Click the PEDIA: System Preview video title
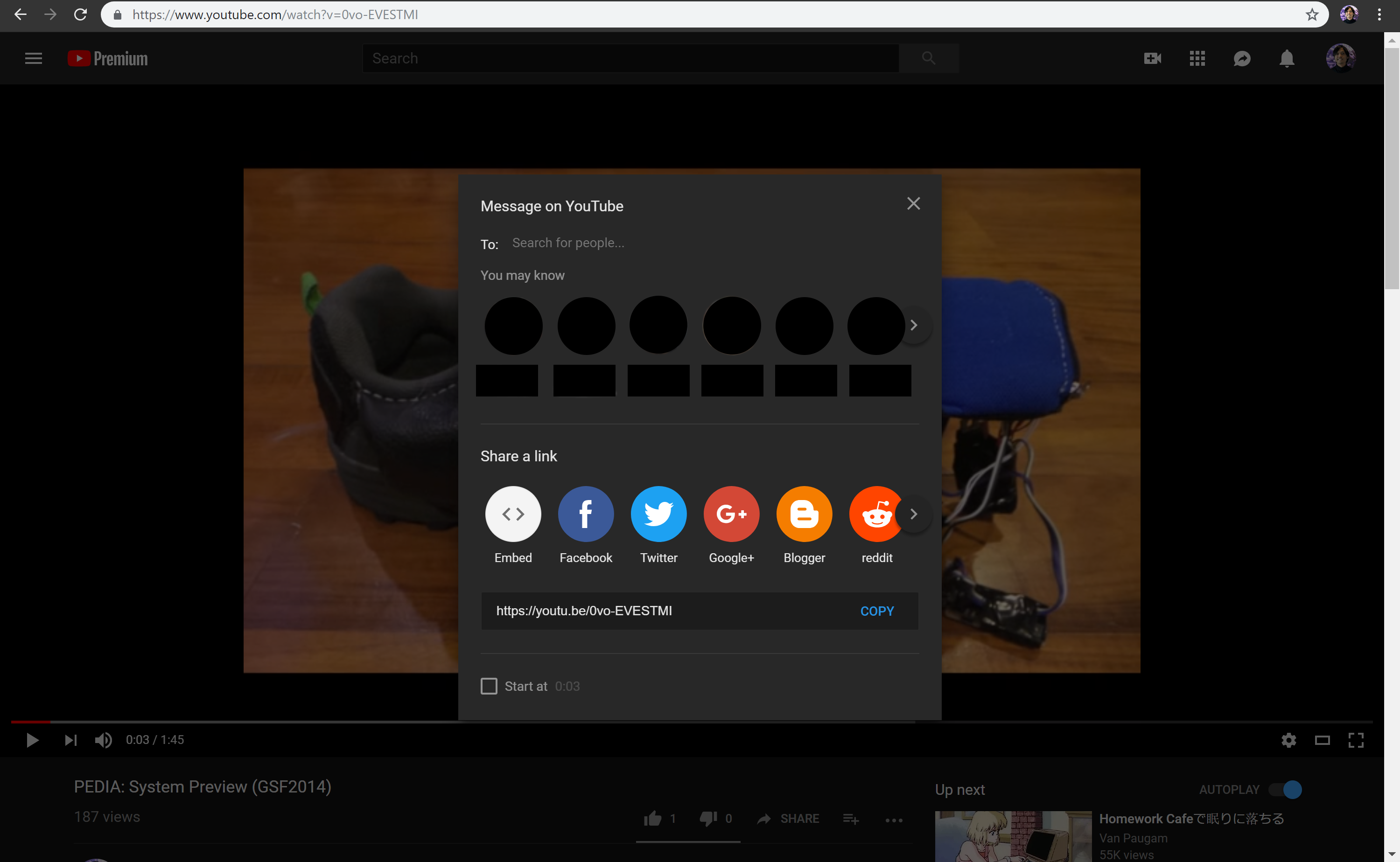Screen dimensions: 1400x862 (203, 787)
